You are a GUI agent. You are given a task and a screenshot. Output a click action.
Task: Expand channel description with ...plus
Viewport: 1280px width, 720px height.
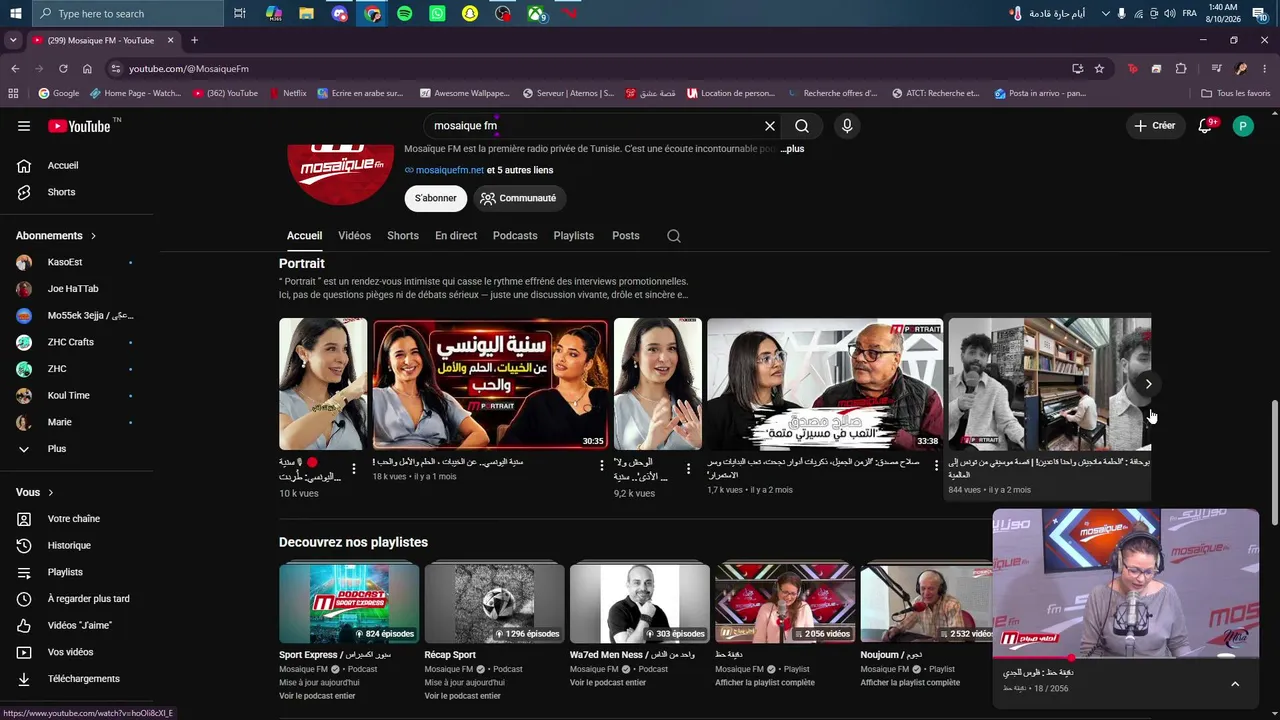[x=791, y=149]
